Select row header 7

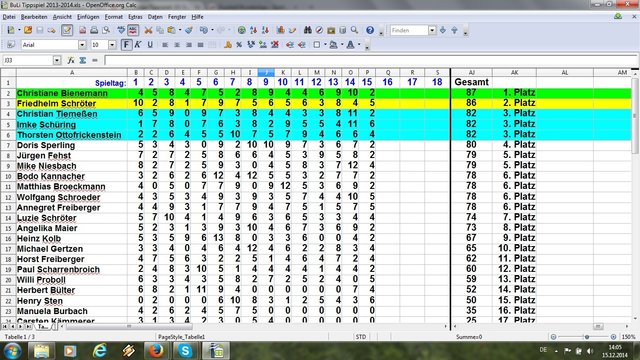[x=8, y=145]
